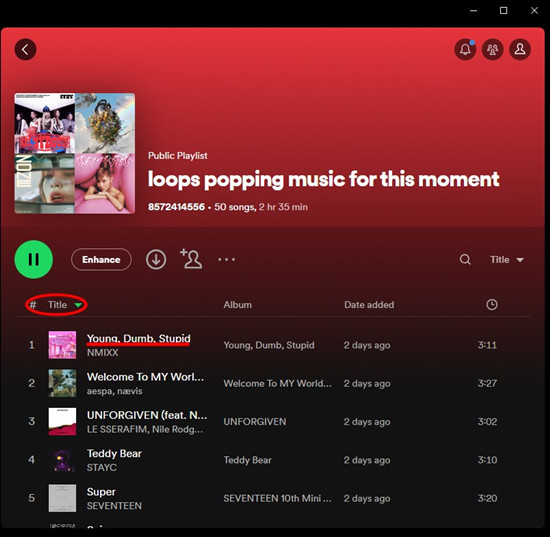Open the user profile icon
The width and height of the screenshot is (550, 537).
520,49
